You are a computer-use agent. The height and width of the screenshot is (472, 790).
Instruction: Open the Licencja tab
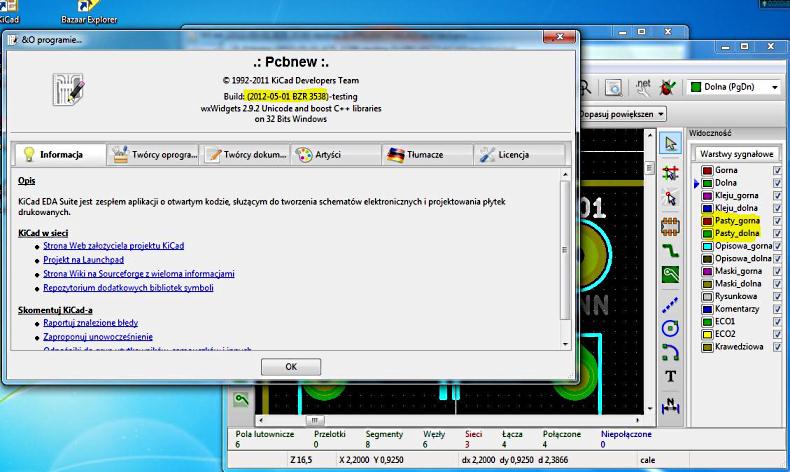(x=519, y=155)
